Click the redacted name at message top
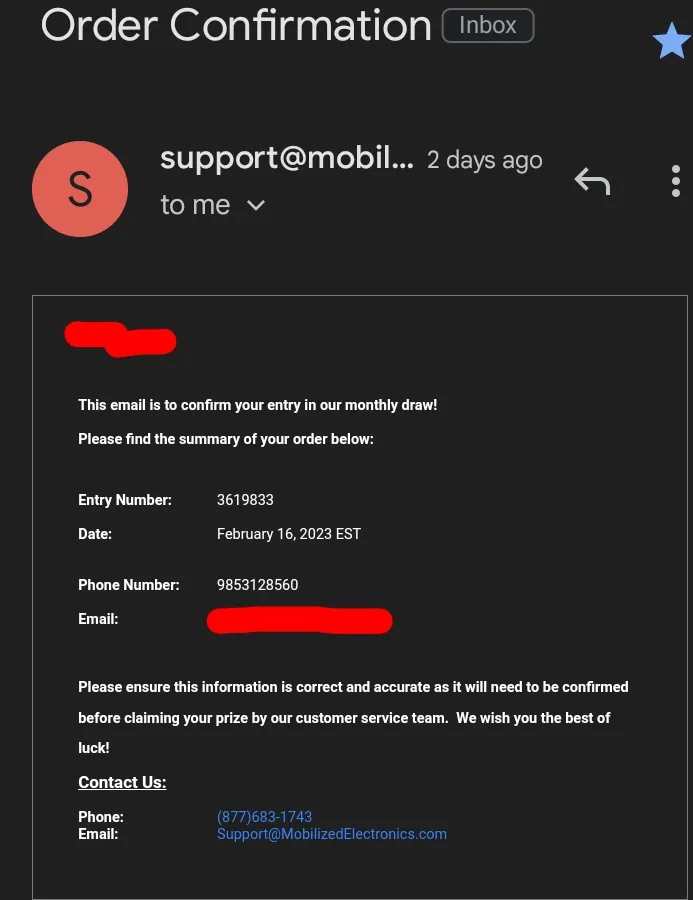This screenshot has width=693, height=900. coord(121,339)
